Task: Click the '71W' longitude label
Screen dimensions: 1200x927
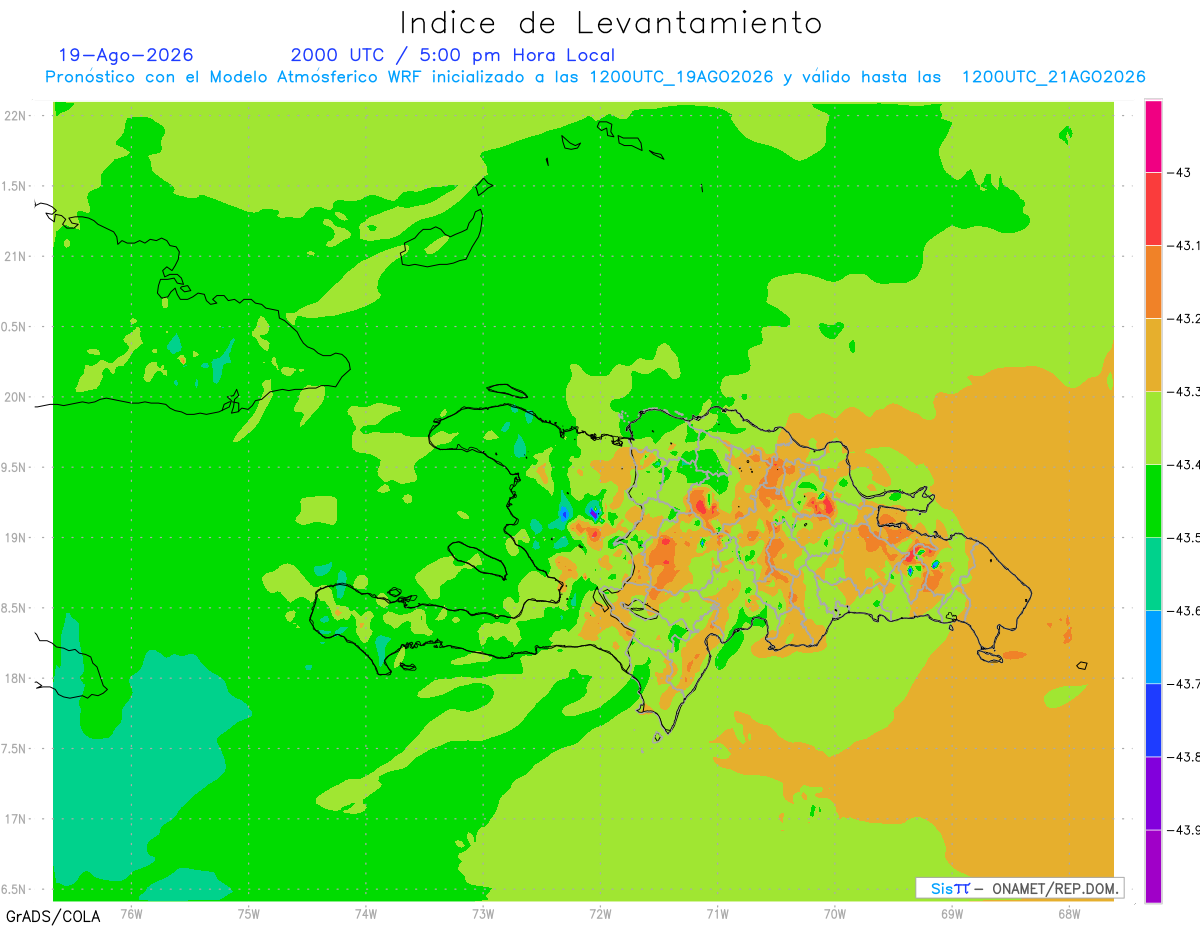Action: (717, 913)
